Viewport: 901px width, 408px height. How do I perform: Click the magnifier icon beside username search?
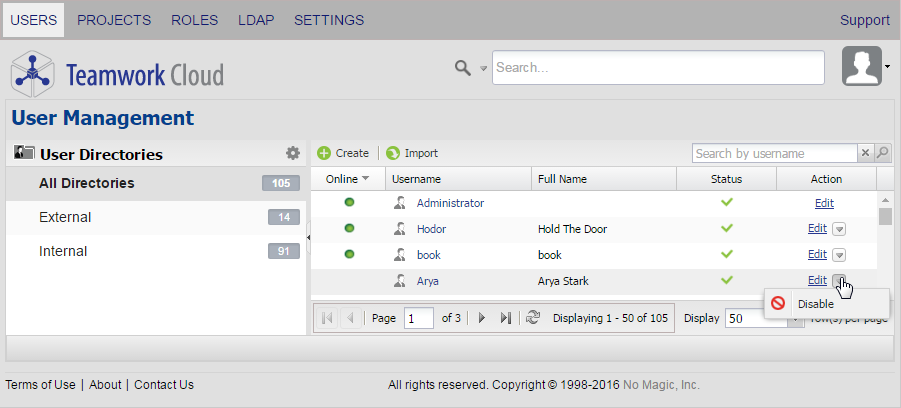click(x=883, y=153)
